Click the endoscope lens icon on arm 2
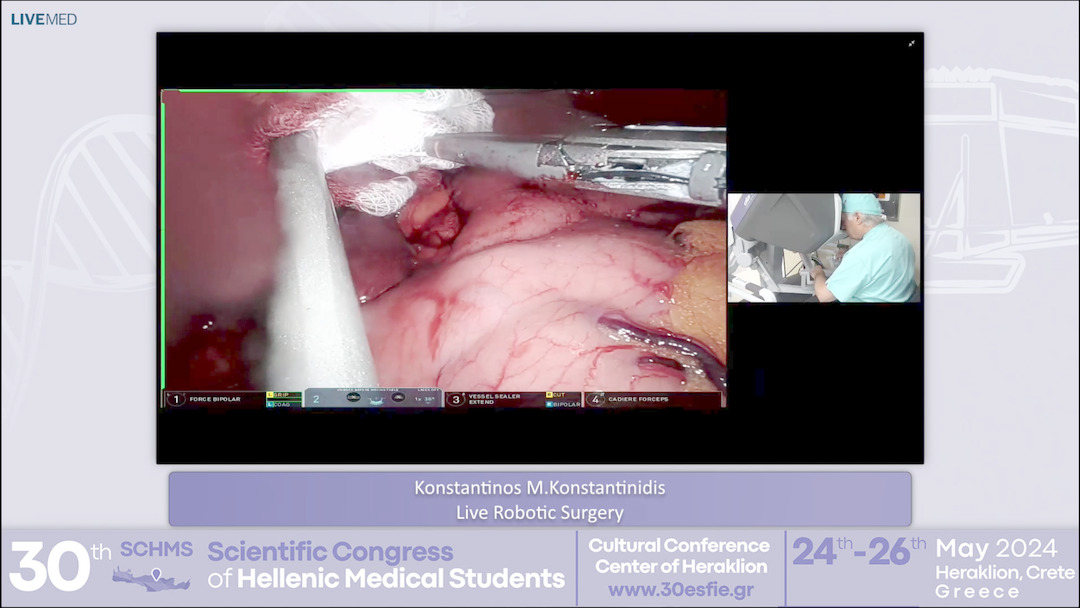The width and height of the screenshot is (1080, 608). coord(355,397)
